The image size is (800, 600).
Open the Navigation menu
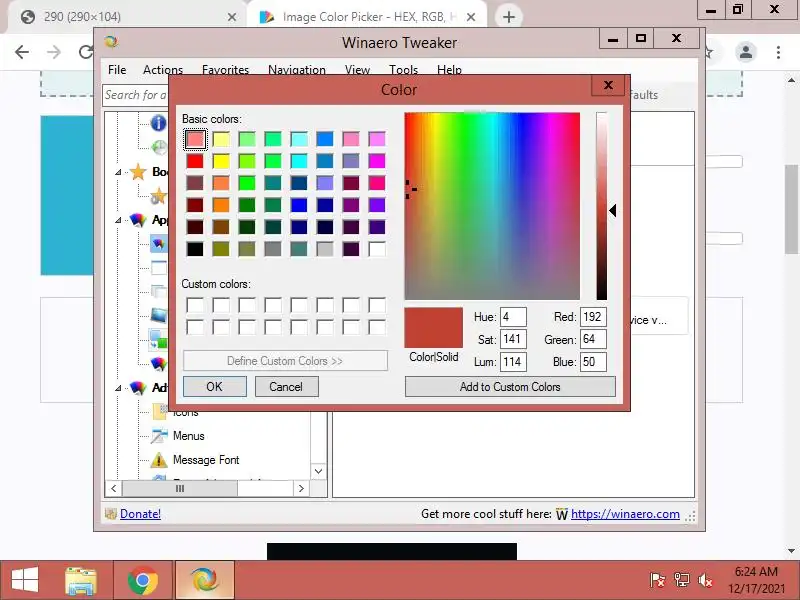[296, 69]
